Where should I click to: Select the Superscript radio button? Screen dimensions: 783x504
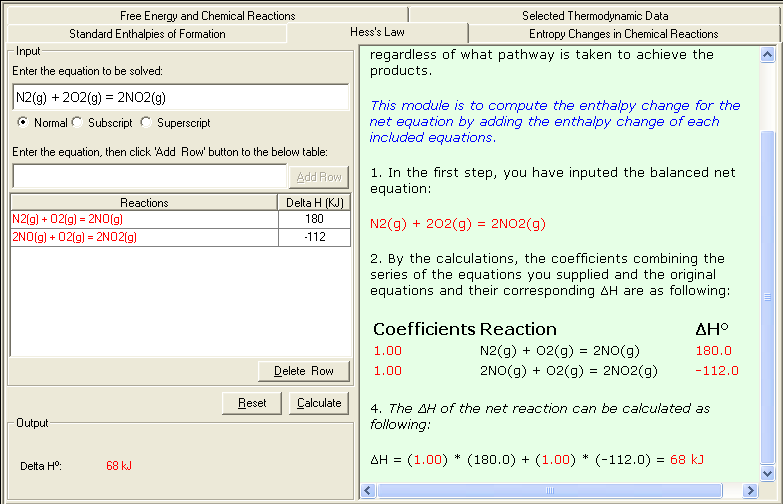[146, 122]
